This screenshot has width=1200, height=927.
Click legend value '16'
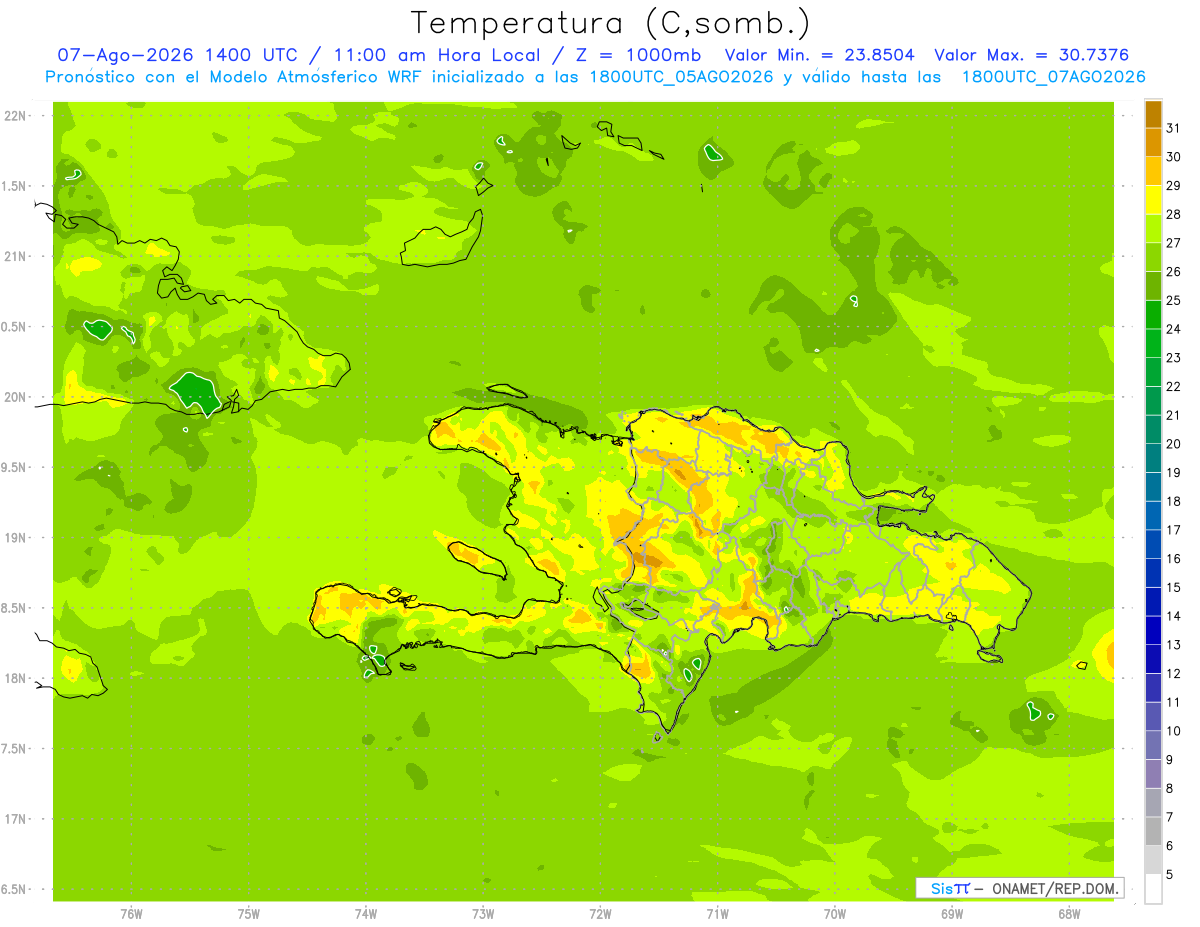(1174, 559)
